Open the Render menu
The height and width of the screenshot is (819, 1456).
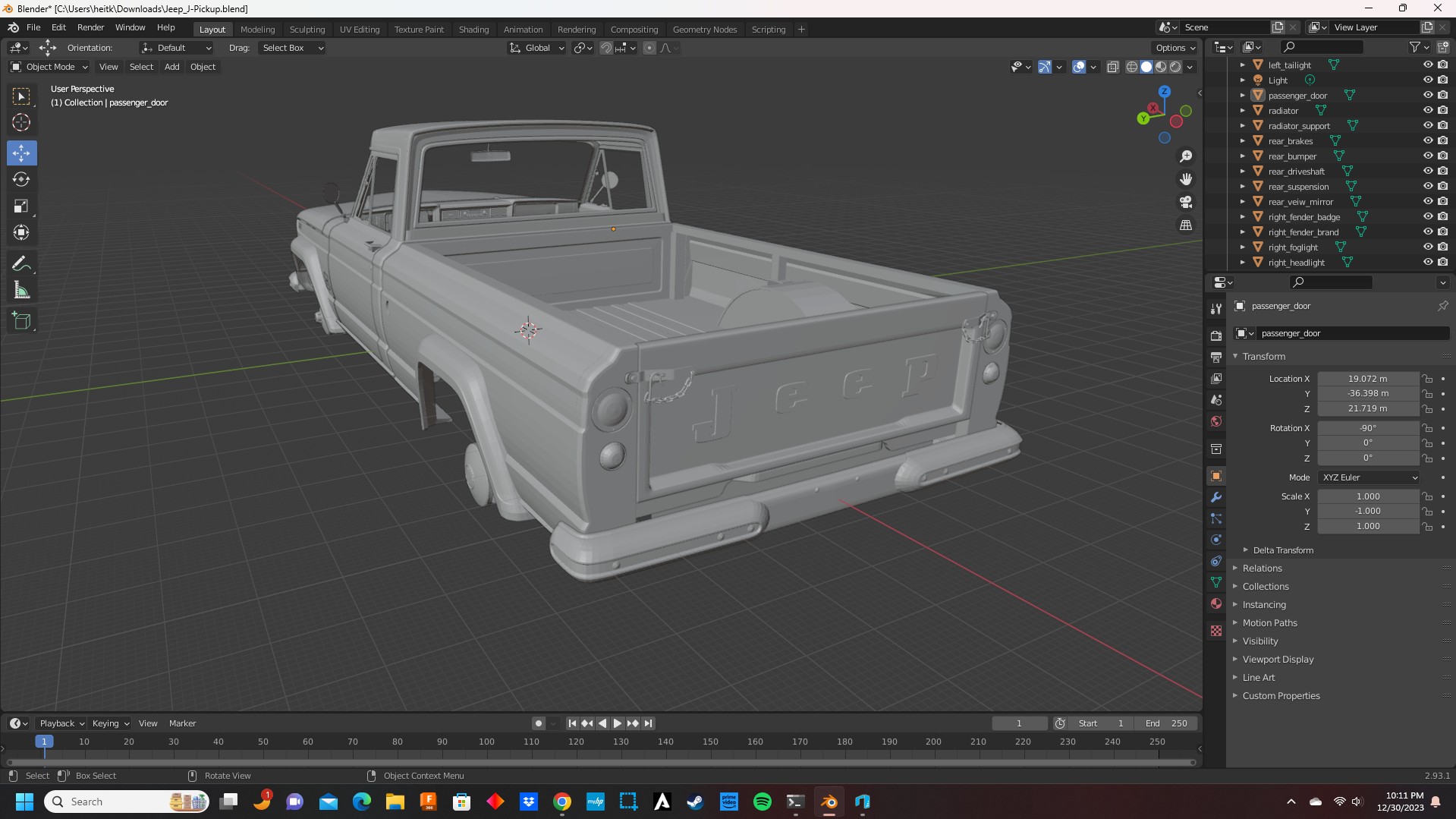90,27
